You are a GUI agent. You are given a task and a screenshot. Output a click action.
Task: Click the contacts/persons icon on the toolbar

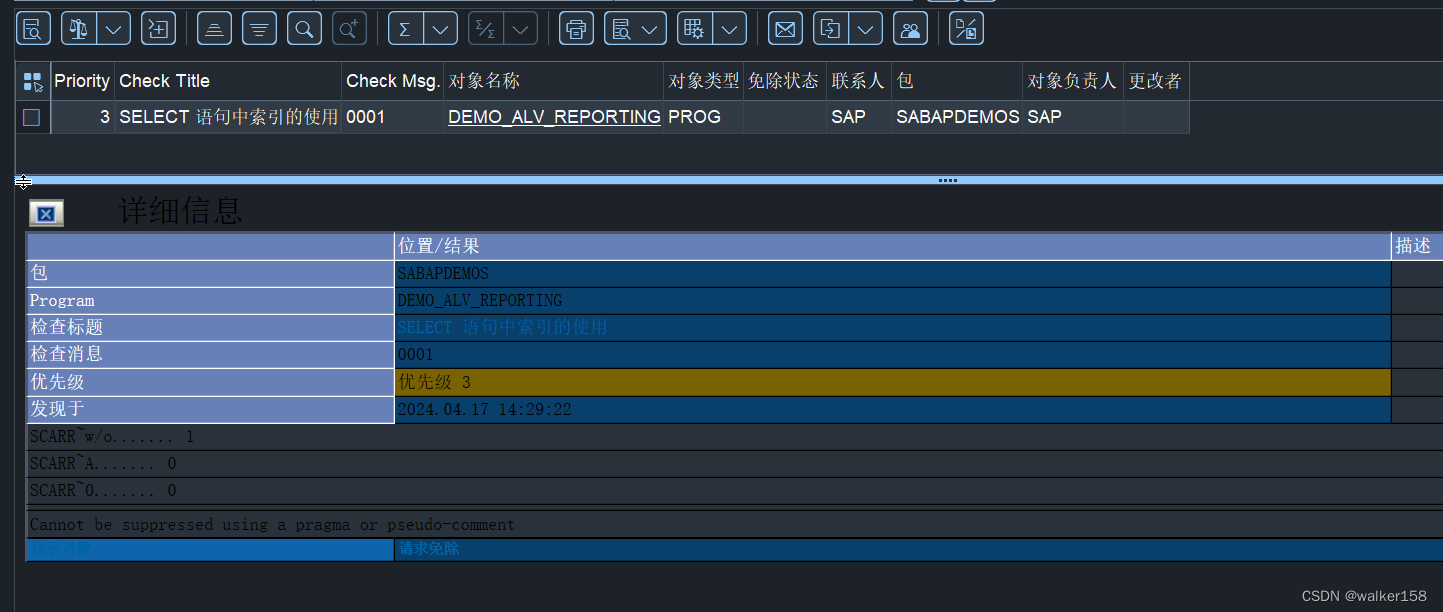click(910, 28)
